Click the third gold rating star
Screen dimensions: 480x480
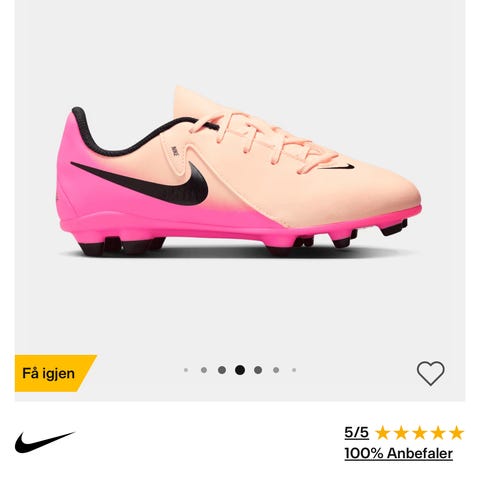419,433
